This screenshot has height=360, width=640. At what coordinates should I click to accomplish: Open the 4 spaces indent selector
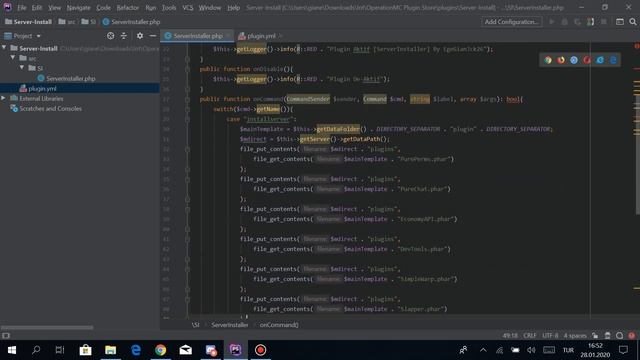pyautogui.click(x=575, y=336)
